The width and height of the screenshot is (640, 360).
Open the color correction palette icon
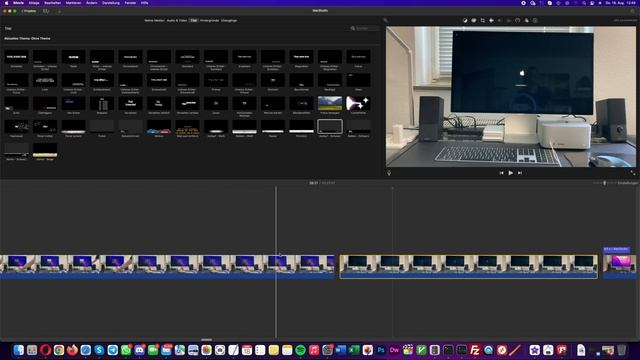click(x=474, y=20)
